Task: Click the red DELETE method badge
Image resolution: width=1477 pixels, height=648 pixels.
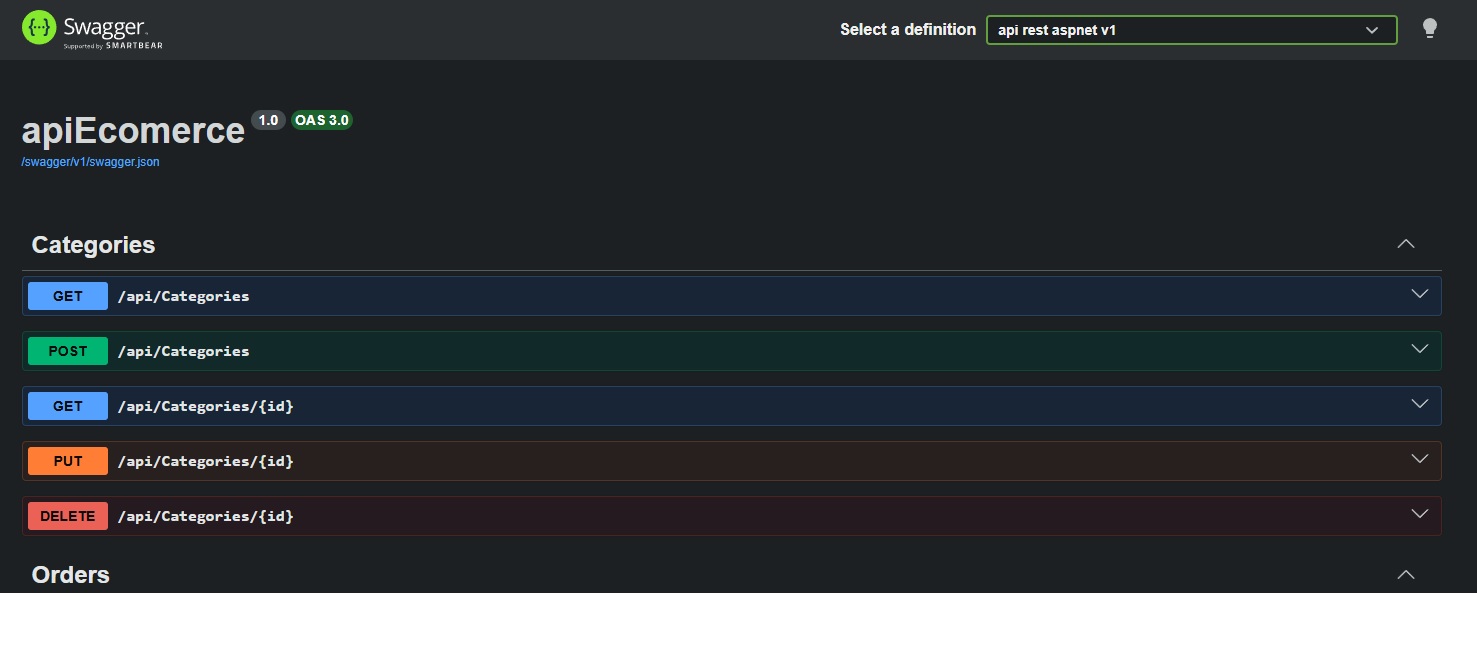Action: pos(68,516)
